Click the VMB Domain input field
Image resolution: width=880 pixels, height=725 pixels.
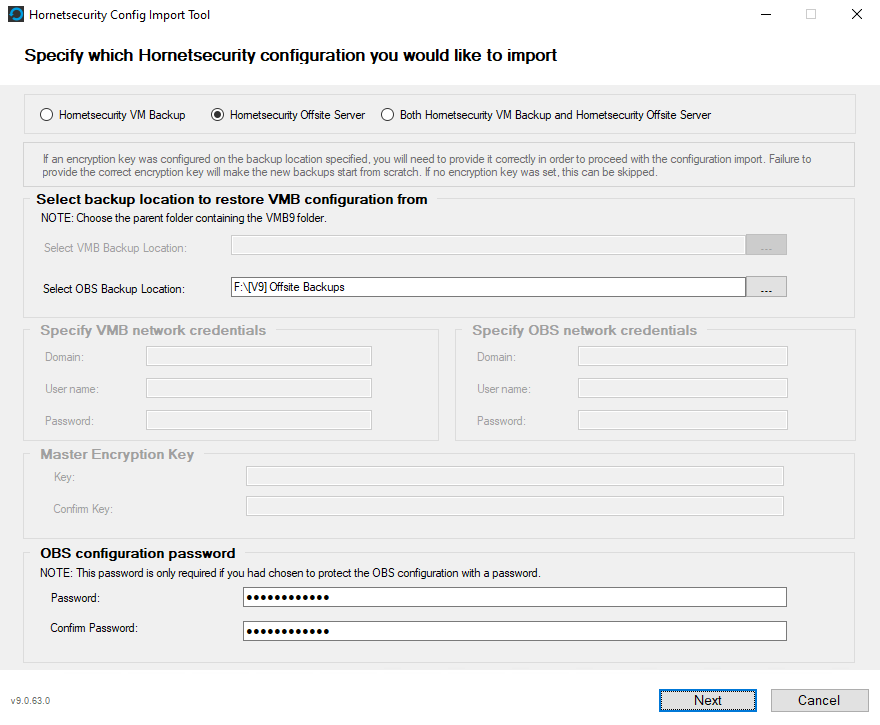(259, 357)
